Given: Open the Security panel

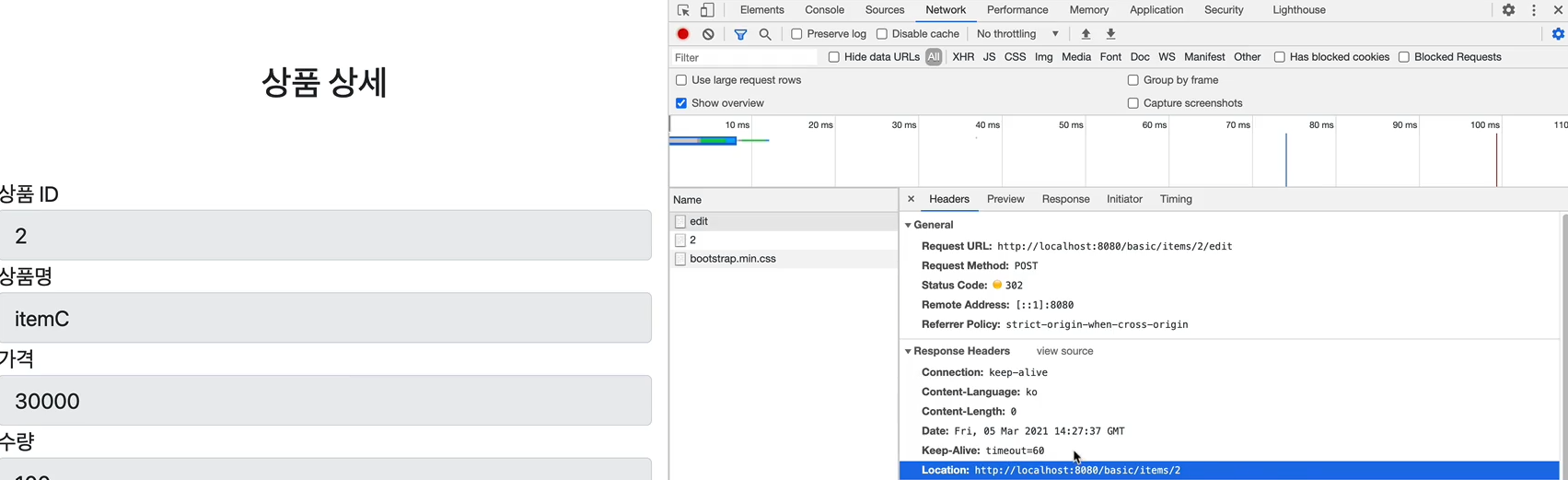Looking at the screenshot, I should pyautogui.click(x=1224, y=10).
